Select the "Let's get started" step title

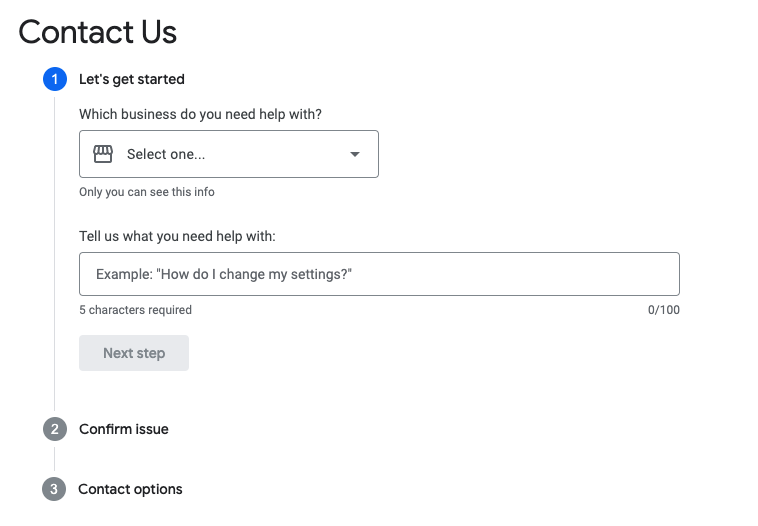(132, 79)
